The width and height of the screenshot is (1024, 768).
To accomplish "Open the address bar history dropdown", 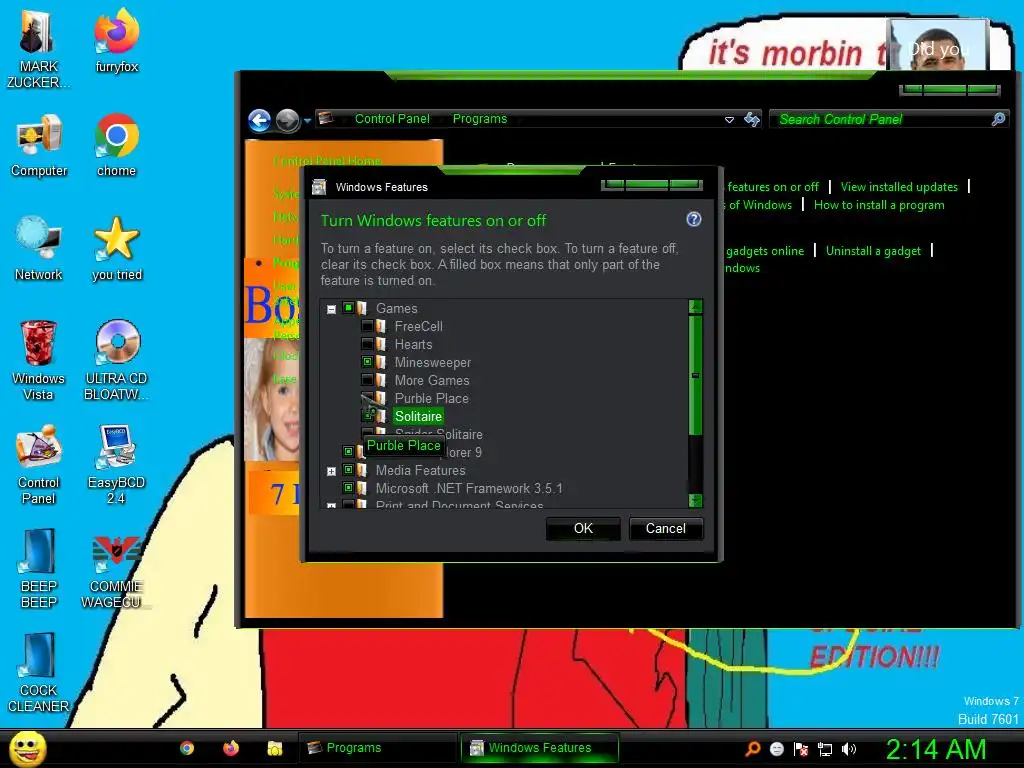I will (729, 120).
